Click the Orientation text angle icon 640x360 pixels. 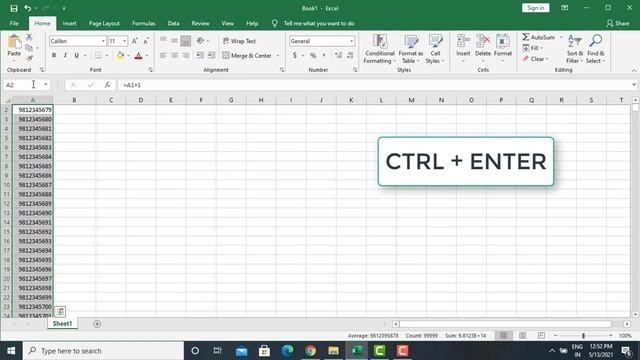point(200,41)
